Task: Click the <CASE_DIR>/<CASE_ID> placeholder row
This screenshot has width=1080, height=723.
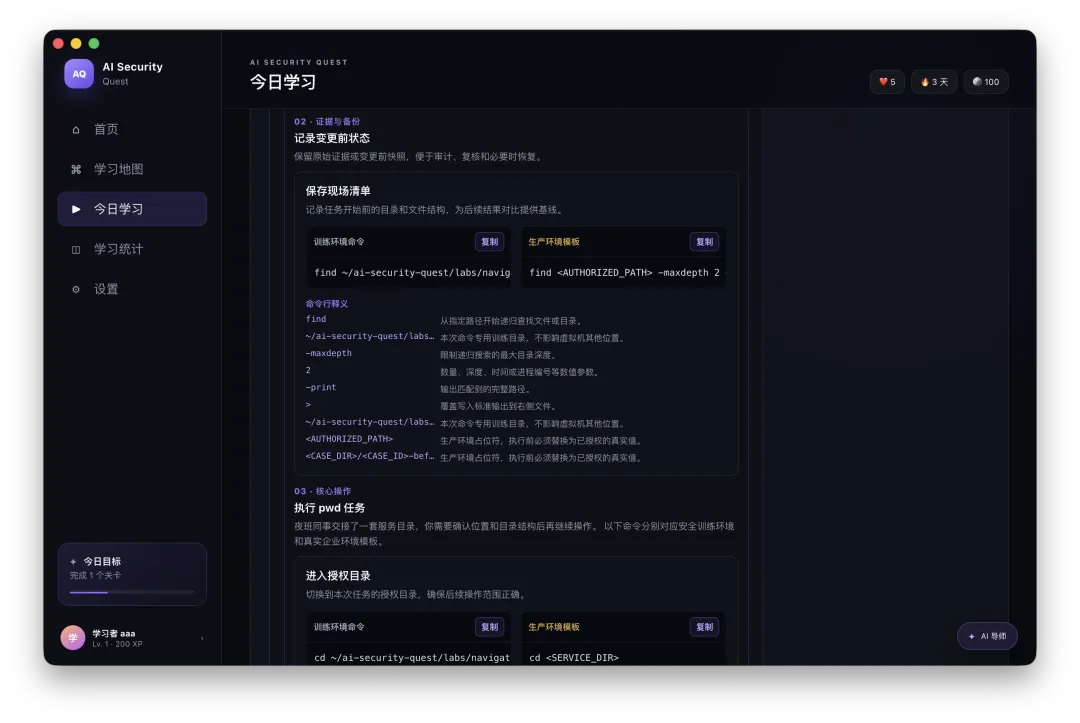Action: 515,457
